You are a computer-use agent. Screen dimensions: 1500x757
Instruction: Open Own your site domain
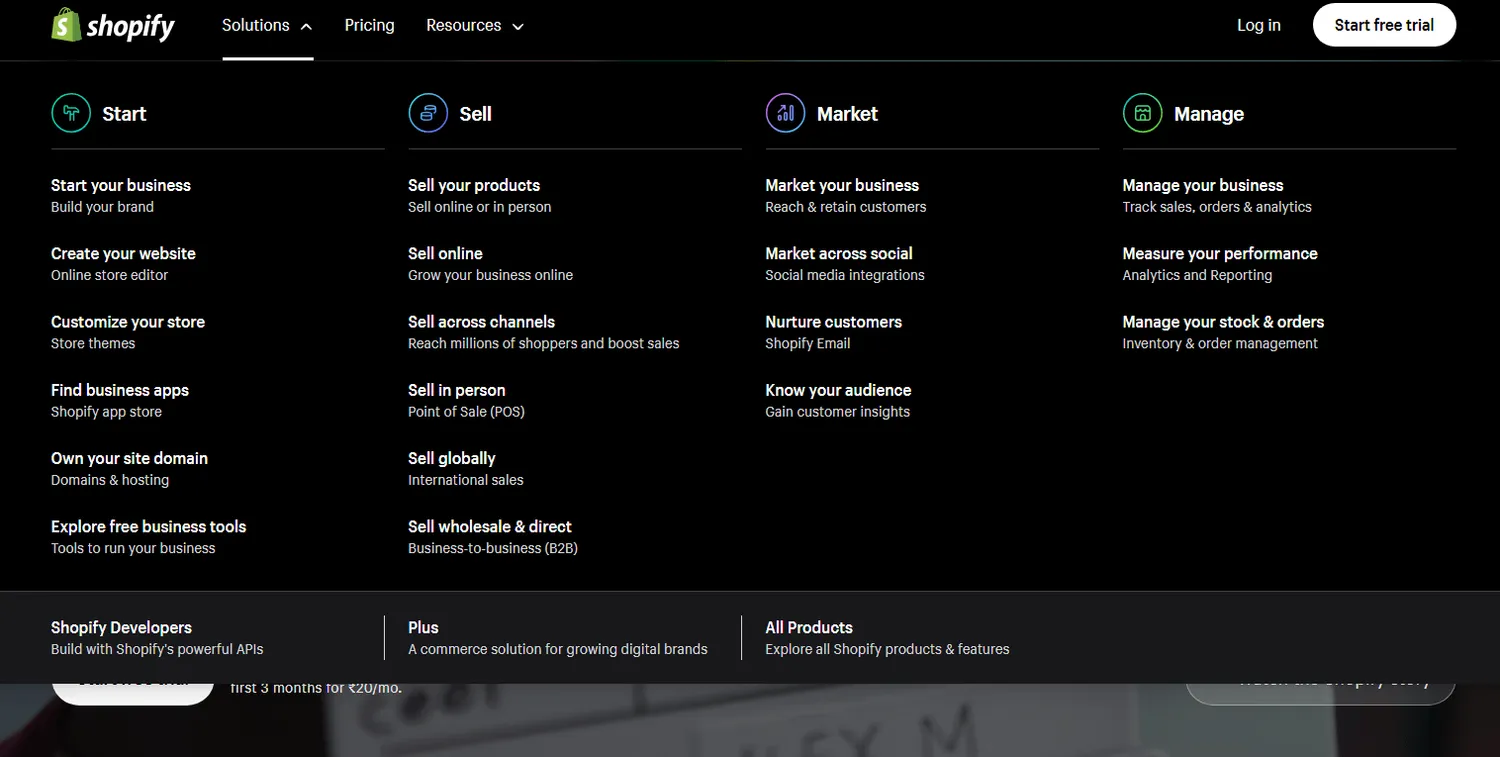coord(129,458)
